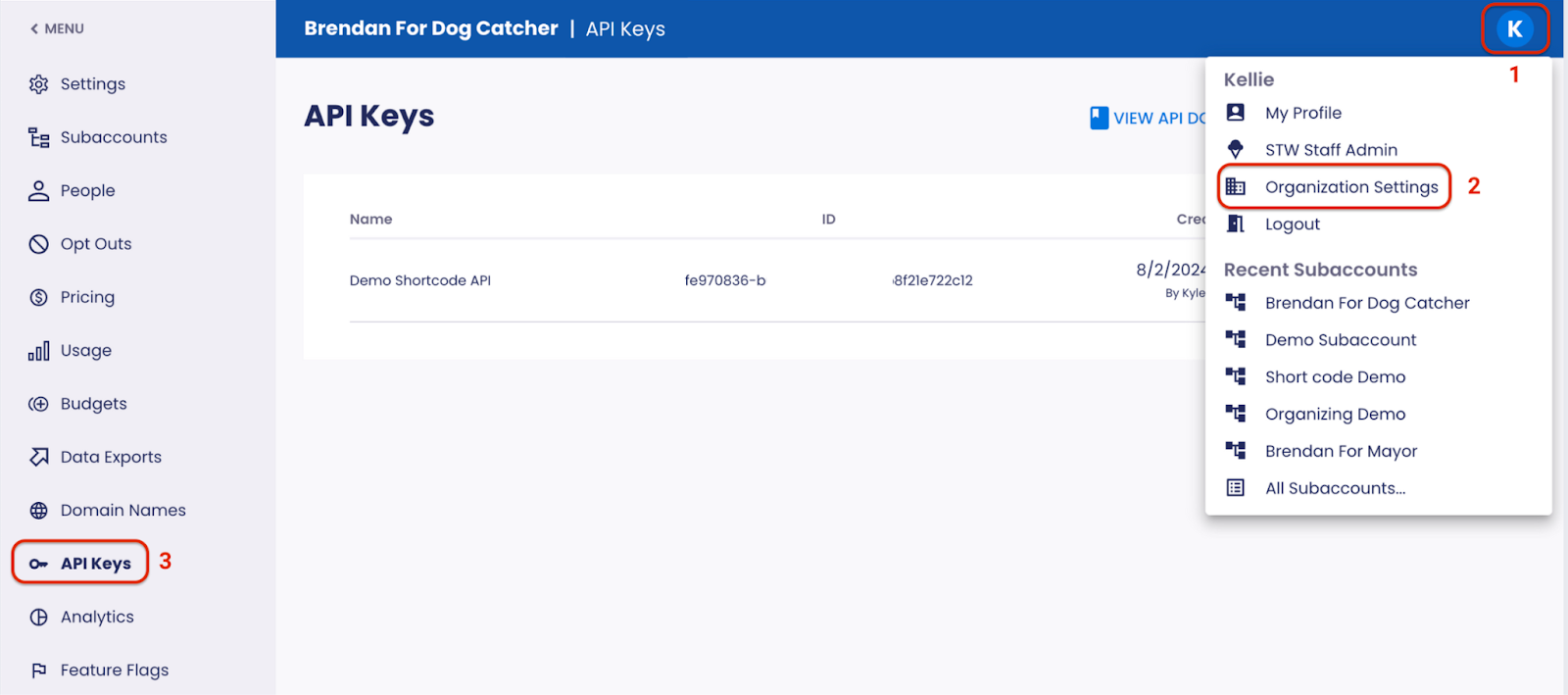The image size is (1568, 695).
Task: Click the ID column header
Action: point(828,220)
